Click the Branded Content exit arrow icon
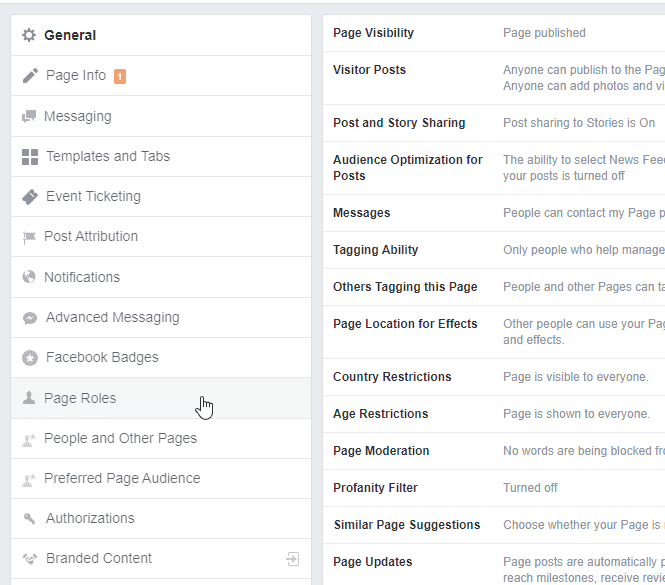 [x=292, y=559]
